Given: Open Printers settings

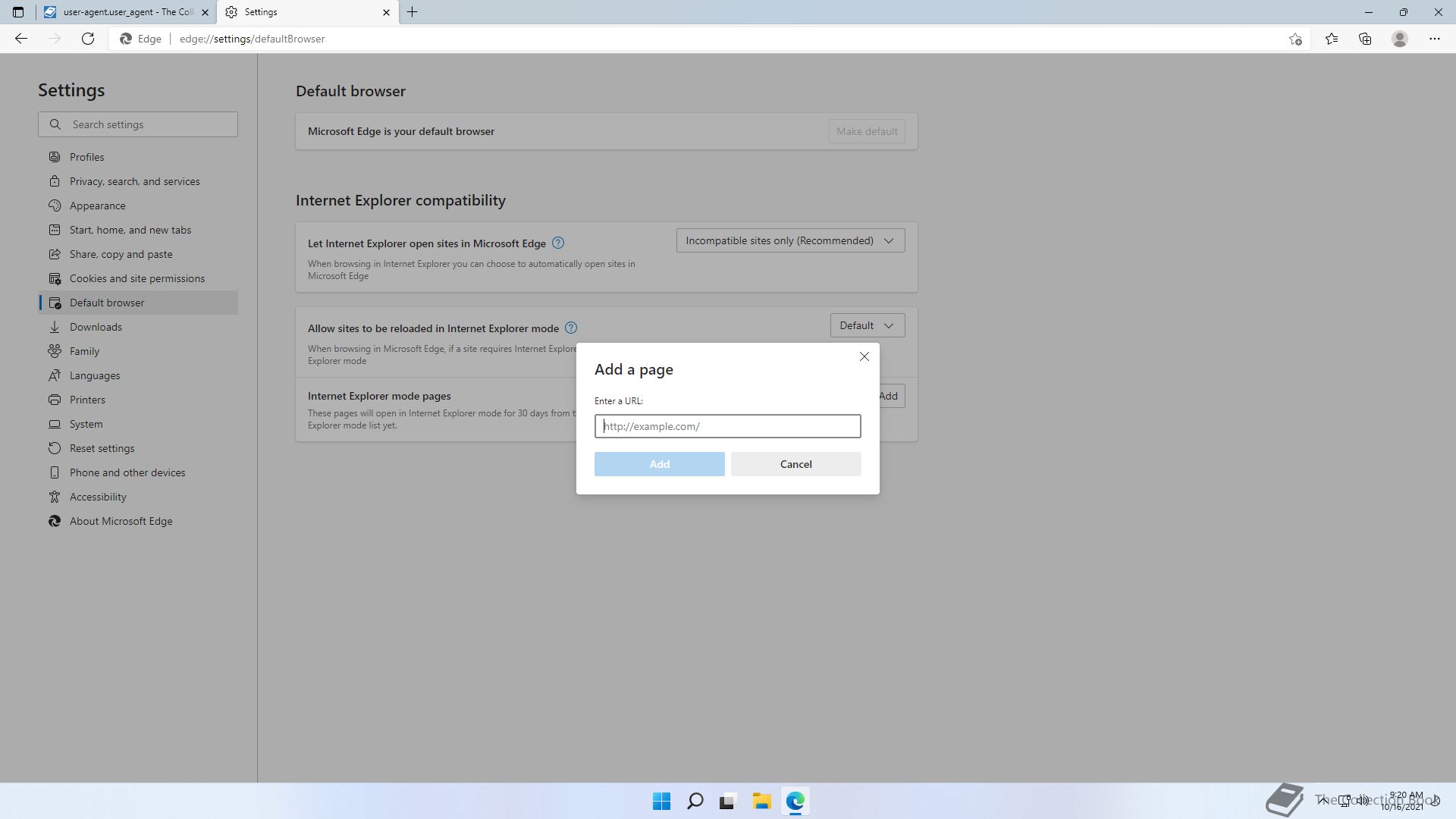Looking at the screenshot, I should [x=138, y=400].
